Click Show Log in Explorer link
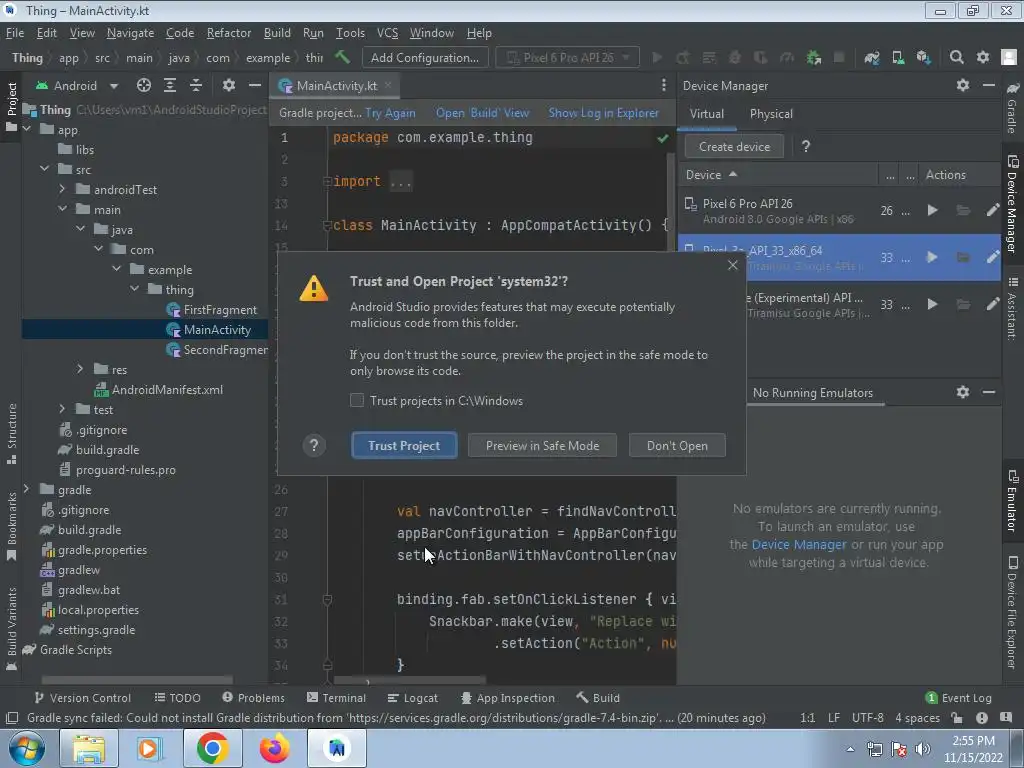1024x768 pixels. click(603, 113)
